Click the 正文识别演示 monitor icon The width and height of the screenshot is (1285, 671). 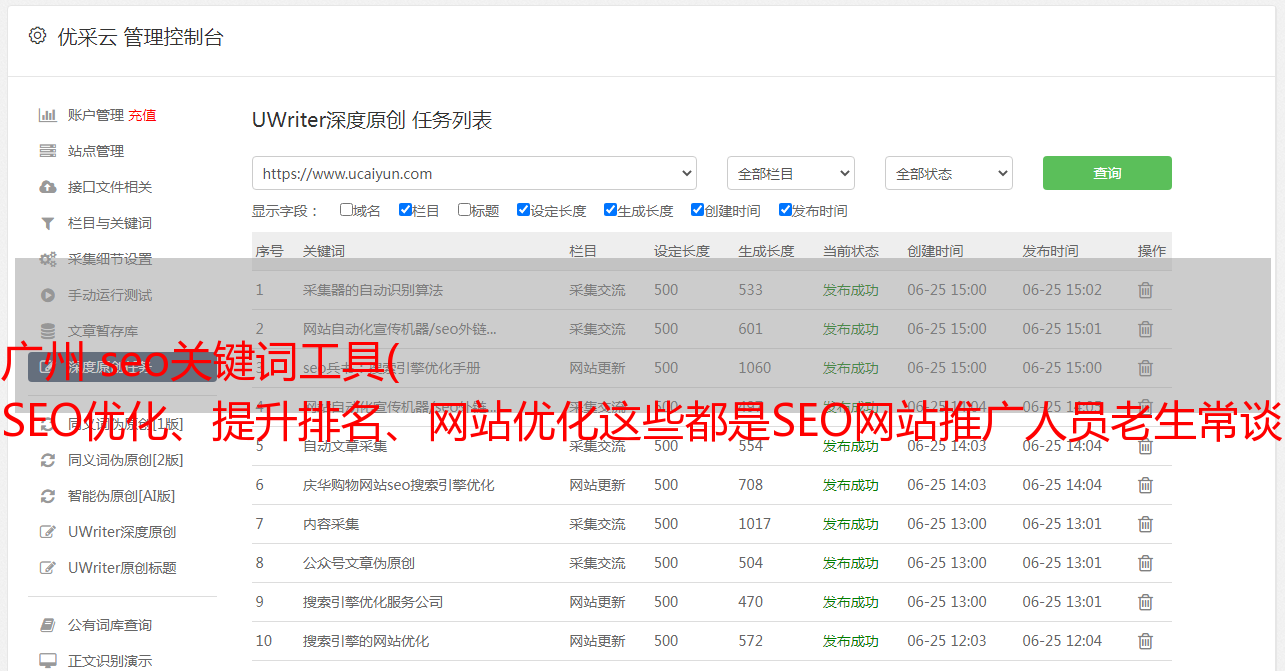47,661
